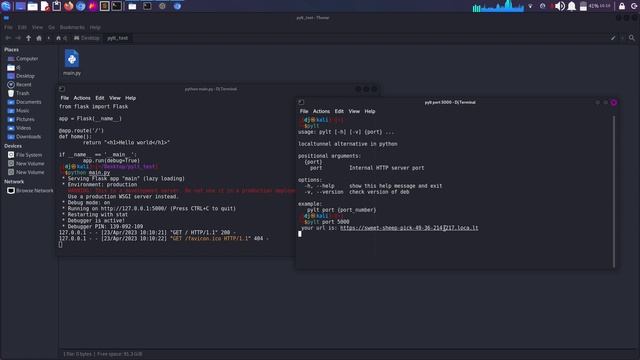
Task: Open Edit menu in the python main.py terminal
Action: point(100,98)
